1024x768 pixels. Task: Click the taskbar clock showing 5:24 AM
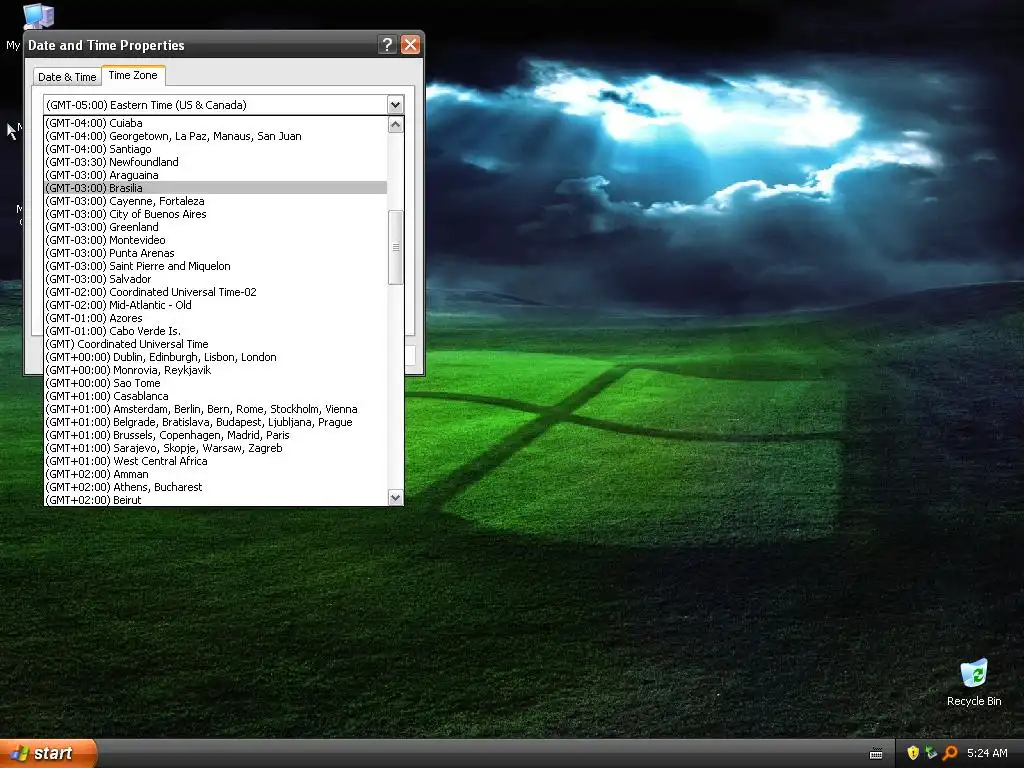(x=987, y=753)
